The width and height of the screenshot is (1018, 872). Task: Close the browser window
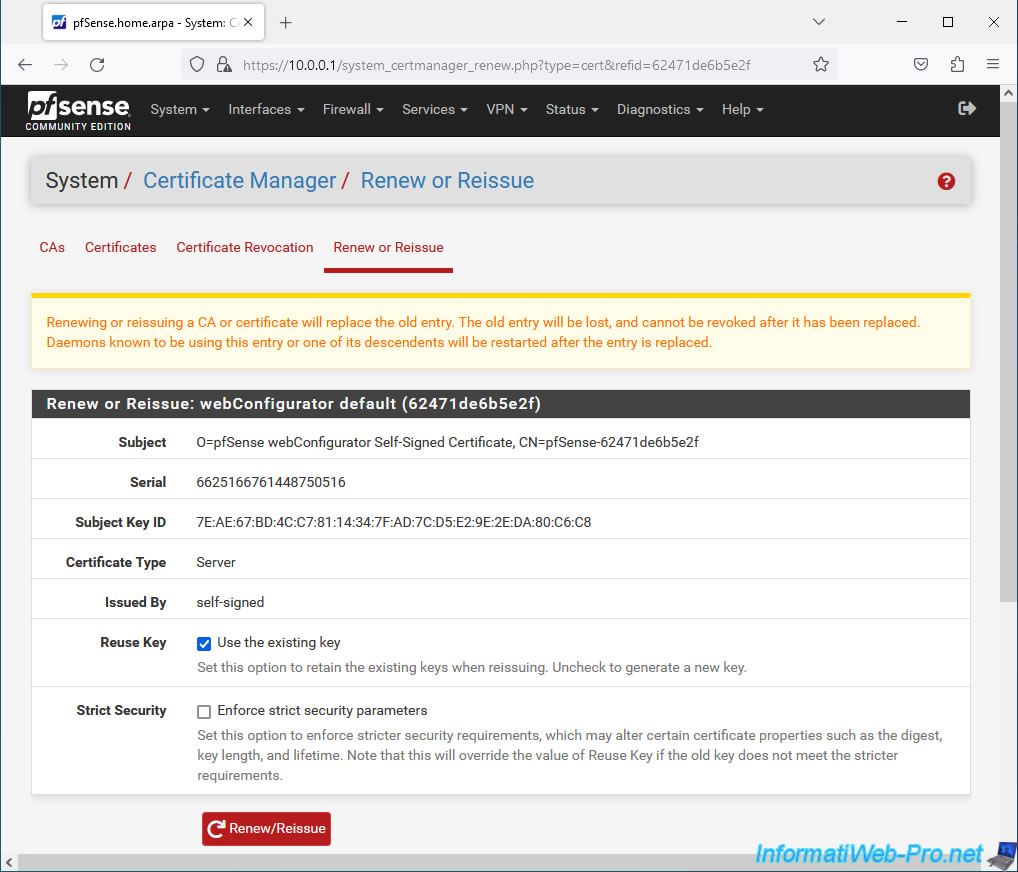pyautogui.click(x=993, y=22)
